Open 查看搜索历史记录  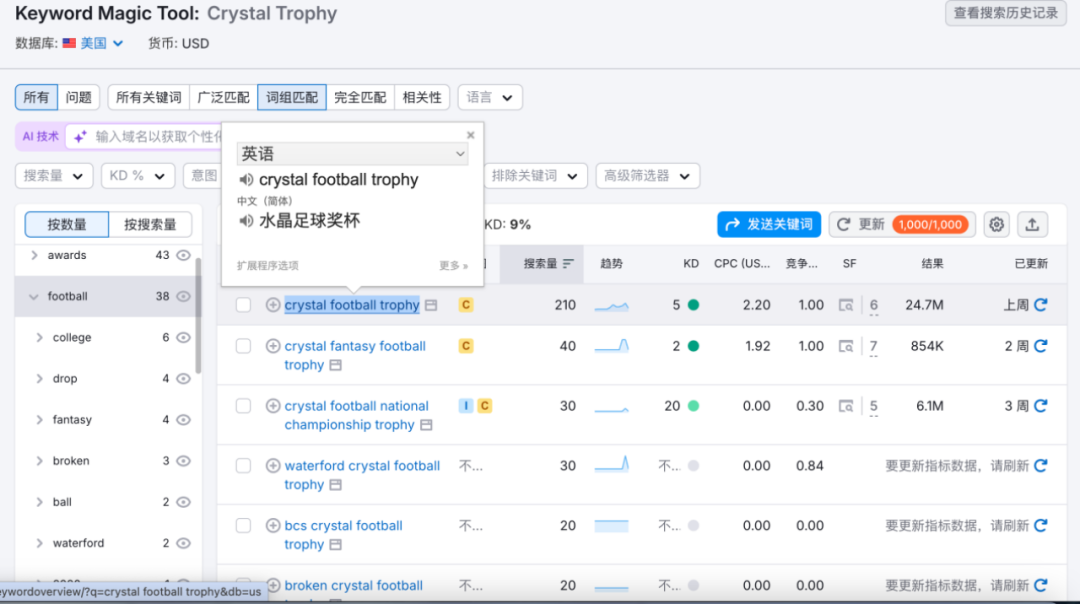1004,14
